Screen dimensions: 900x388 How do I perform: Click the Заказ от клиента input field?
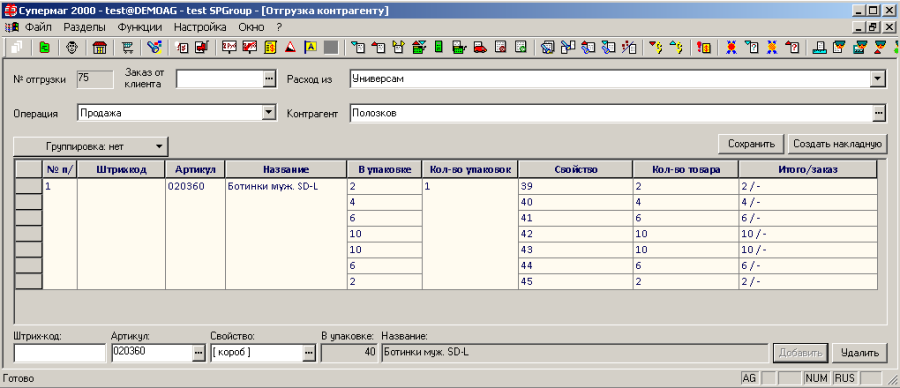coord(219,79)
